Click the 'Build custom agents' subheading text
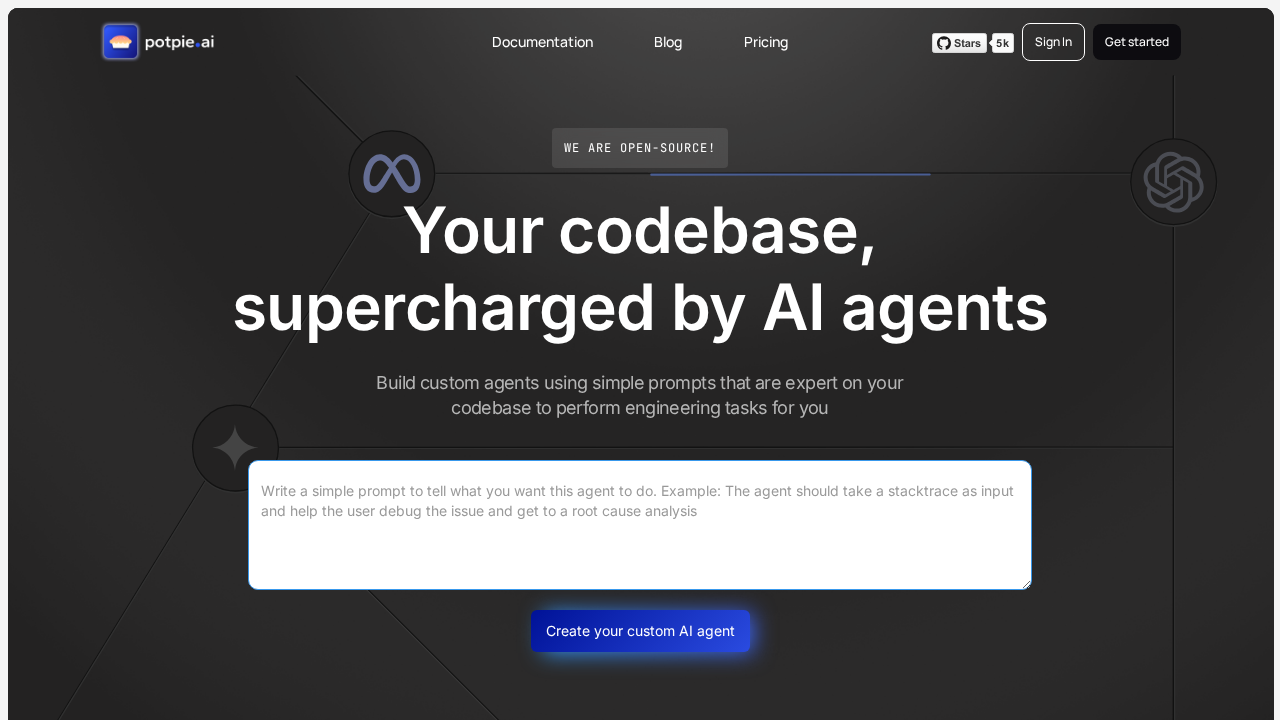 (639, 395)
